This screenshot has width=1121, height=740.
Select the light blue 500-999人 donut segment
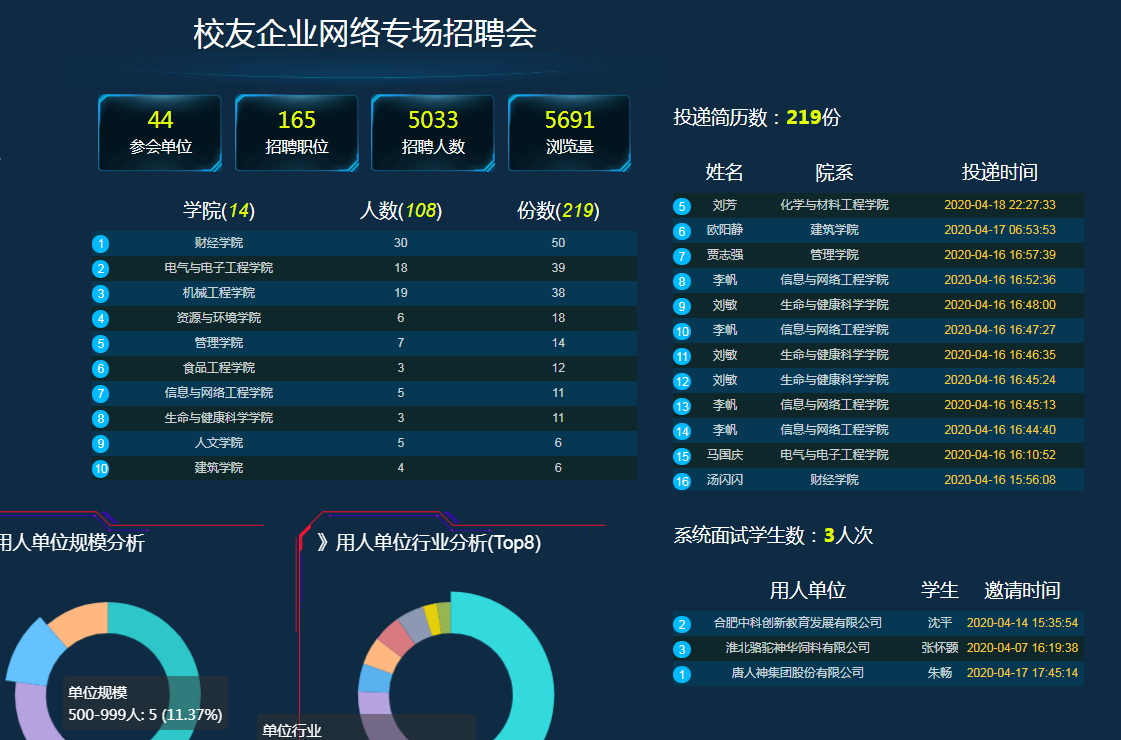click(28, 650)
